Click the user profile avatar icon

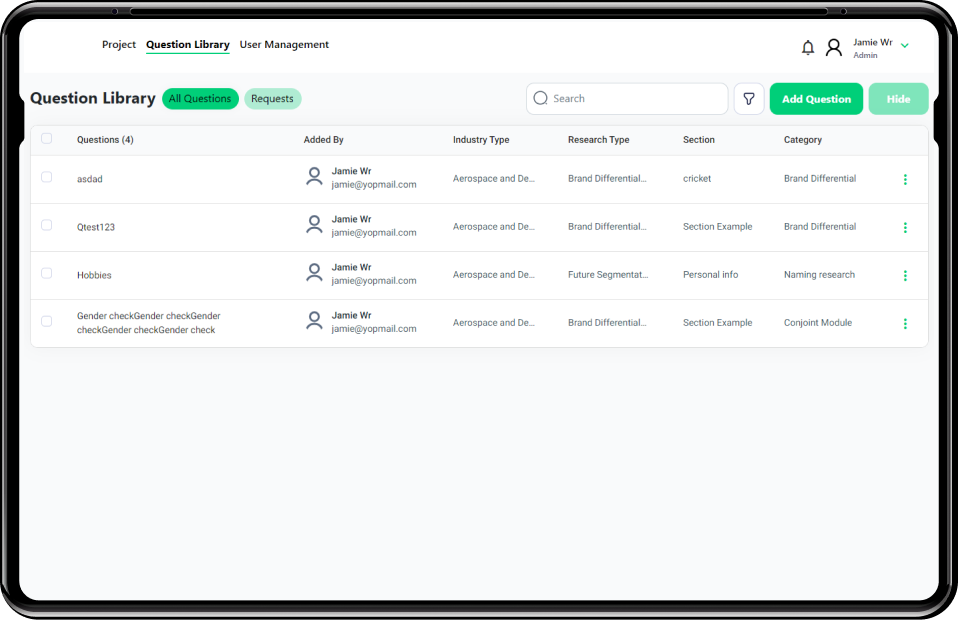coord(834,47)
